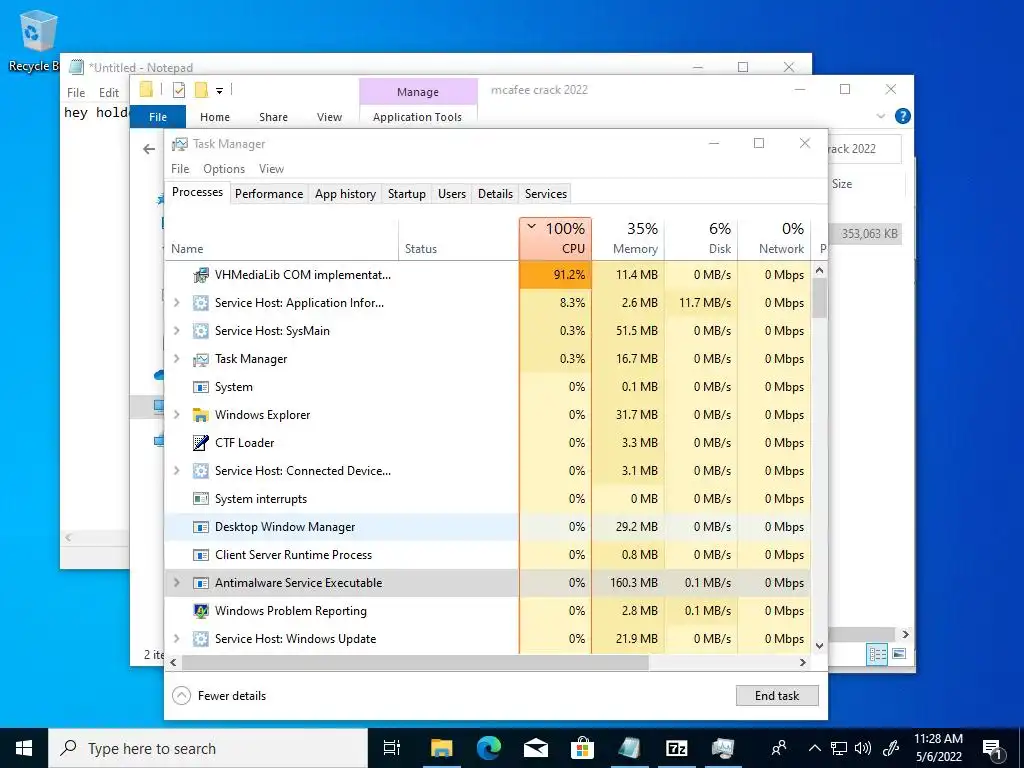Screen dimensions: 1024x768
Task: Expand the Windows Explorer process group
Action: [x=176, y=415]
